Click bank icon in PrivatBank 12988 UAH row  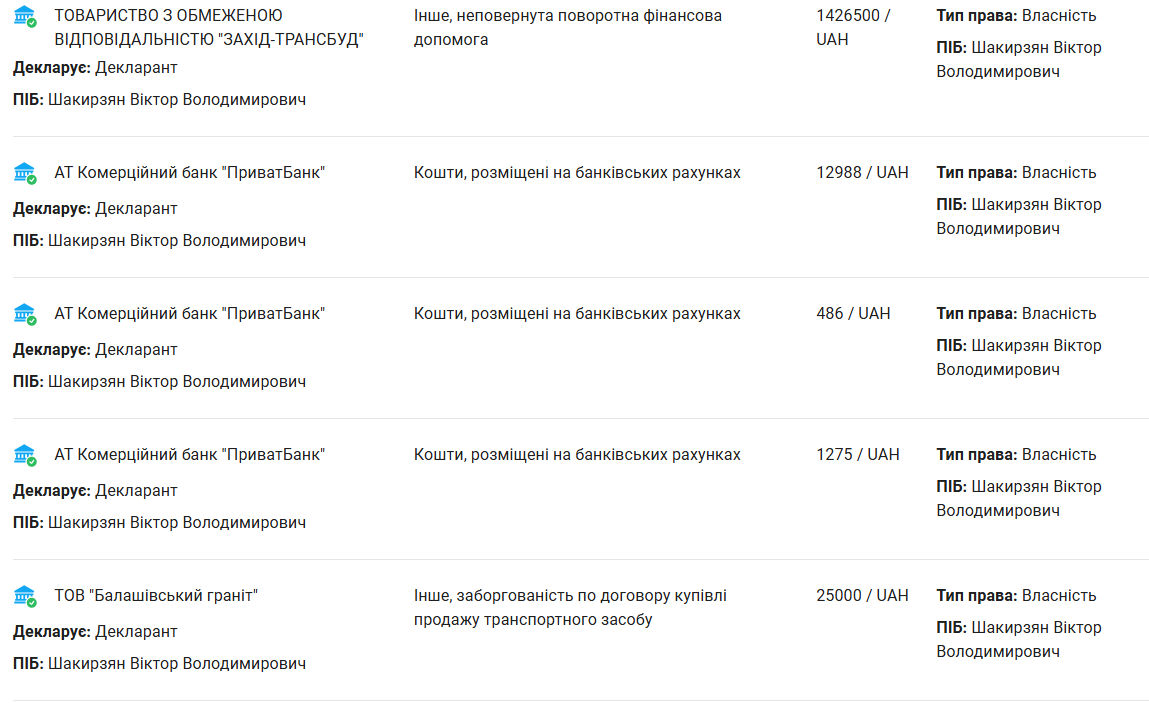(25, 173)
